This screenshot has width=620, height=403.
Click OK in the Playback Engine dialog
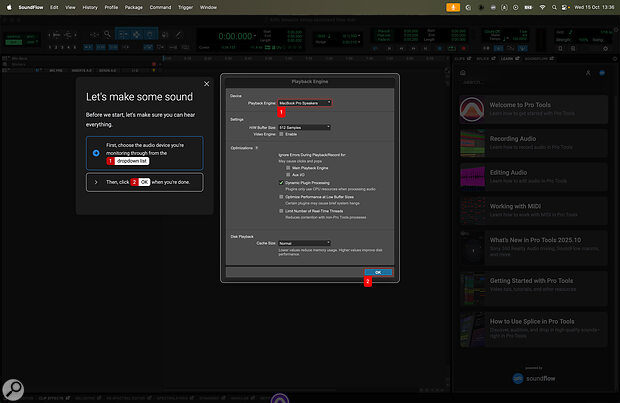pos(378,272)
